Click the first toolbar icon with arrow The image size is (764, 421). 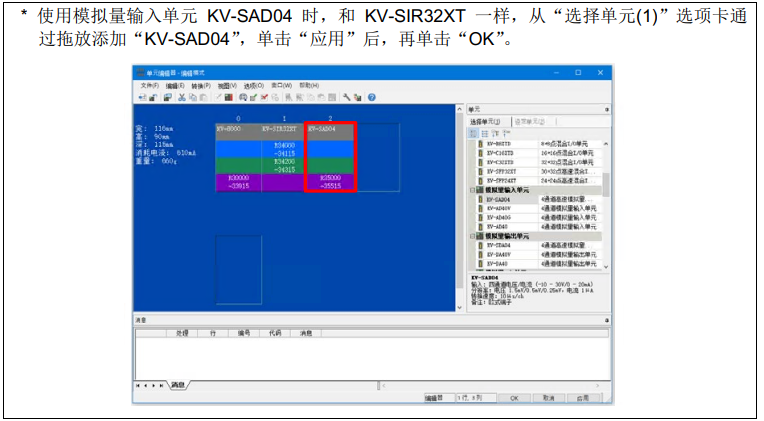click(x=142, y=97)
